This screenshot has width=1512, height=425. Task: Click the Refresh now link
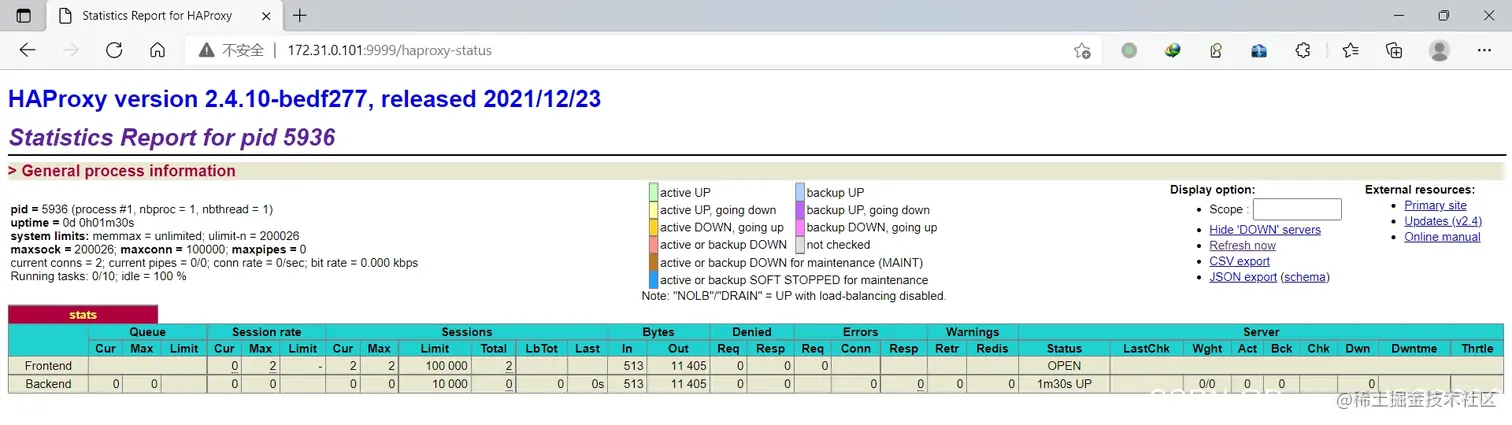point(1242,246)
